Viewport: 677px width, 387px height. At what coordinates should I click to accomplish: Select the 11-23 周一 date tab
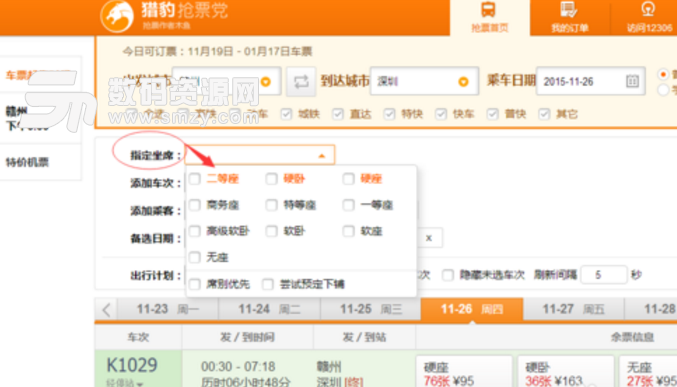coord(168,309)
